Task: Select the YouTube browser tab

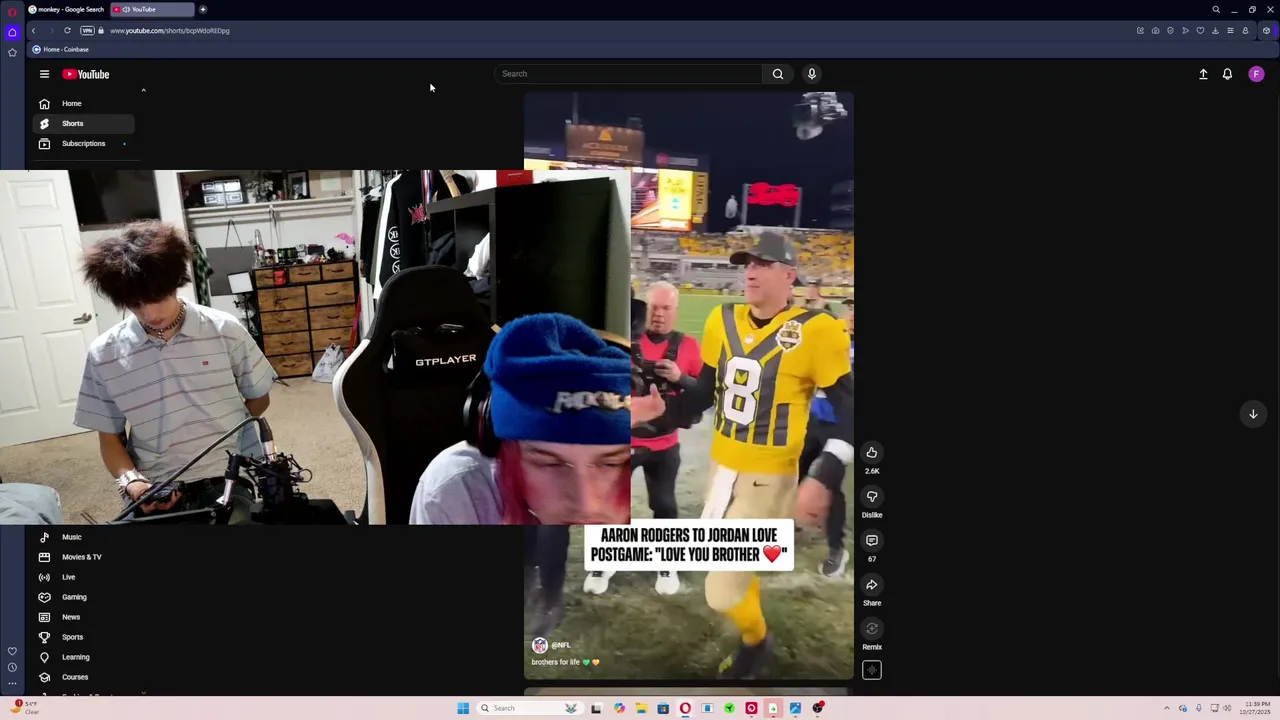Action: click(151, 9)
